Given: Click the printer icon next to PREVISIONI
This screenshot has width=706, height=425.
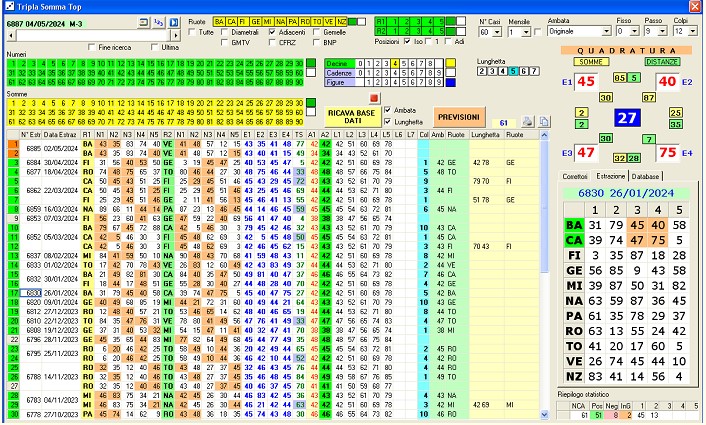Looking at the screenshot, I should coord(528,121).
